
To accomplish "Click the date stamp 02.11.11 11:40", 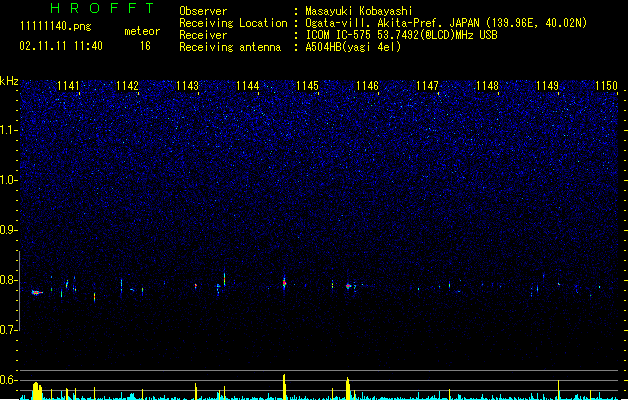I will point(61,46).
